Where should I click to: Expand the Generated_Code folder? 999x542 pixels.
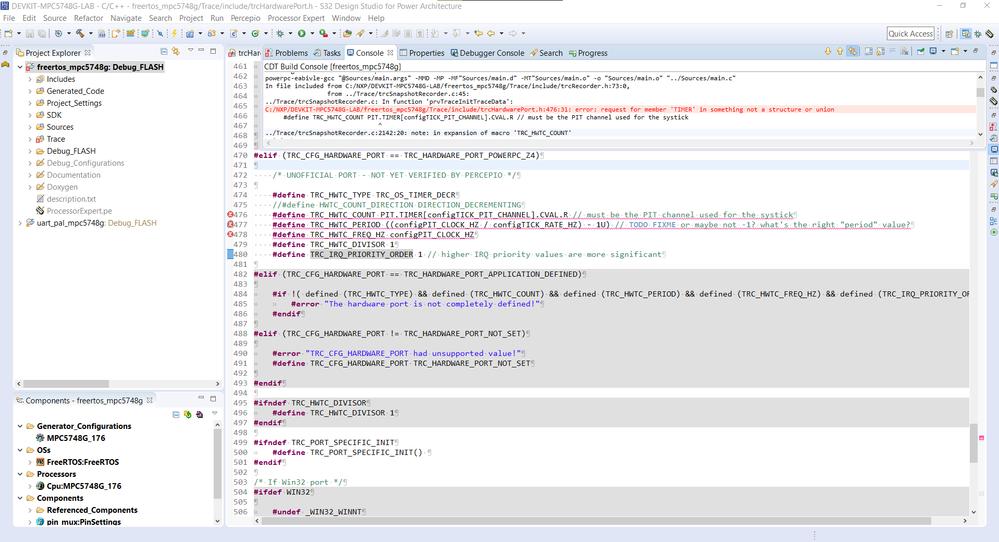(30, 91)
